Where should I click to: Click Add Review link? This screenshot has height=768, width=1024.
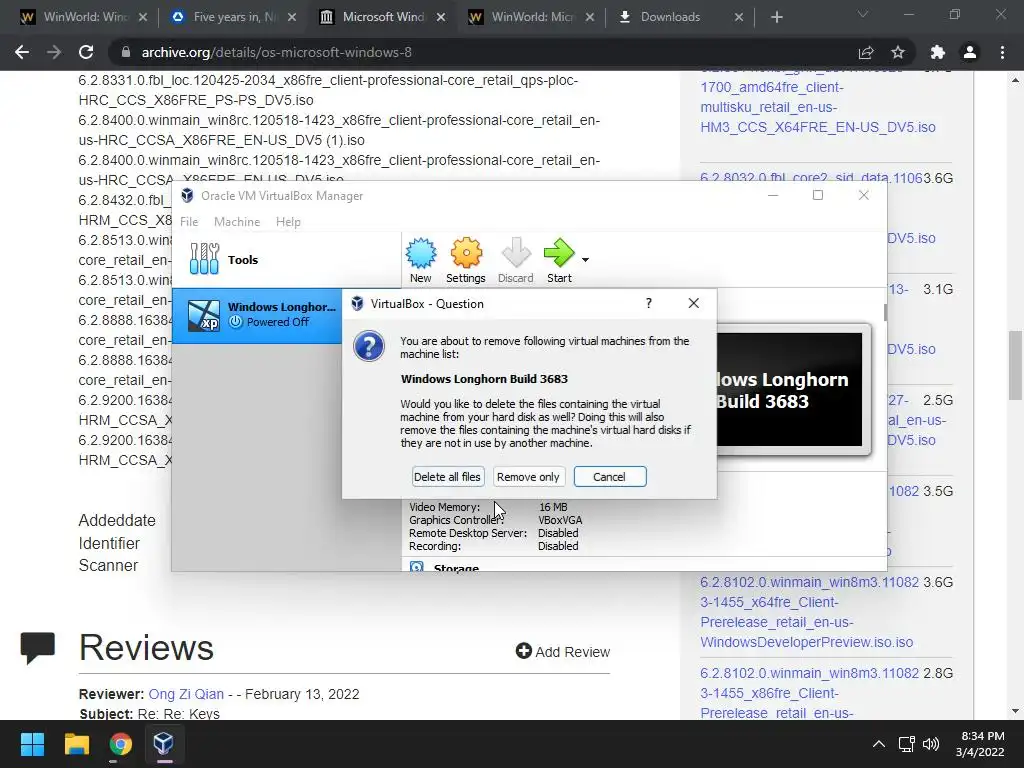pos(563,652)
